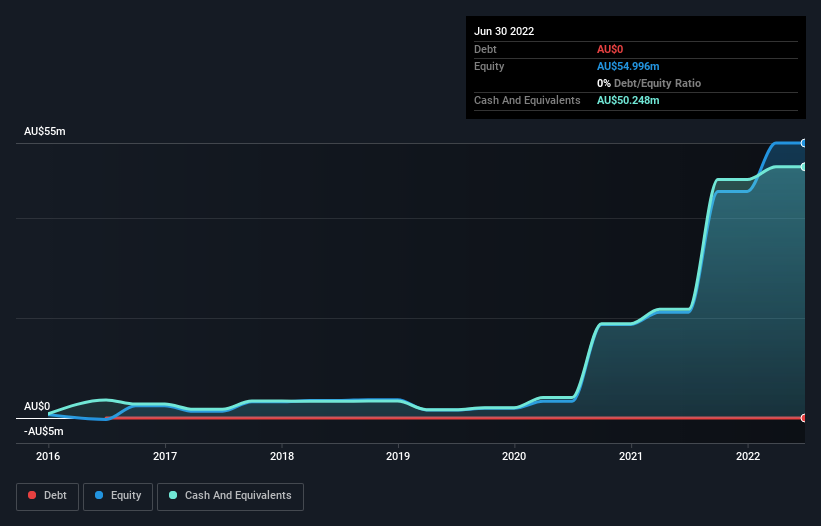Click the 2016 x-axis label

pyautogui.click(x=48, y=456)
